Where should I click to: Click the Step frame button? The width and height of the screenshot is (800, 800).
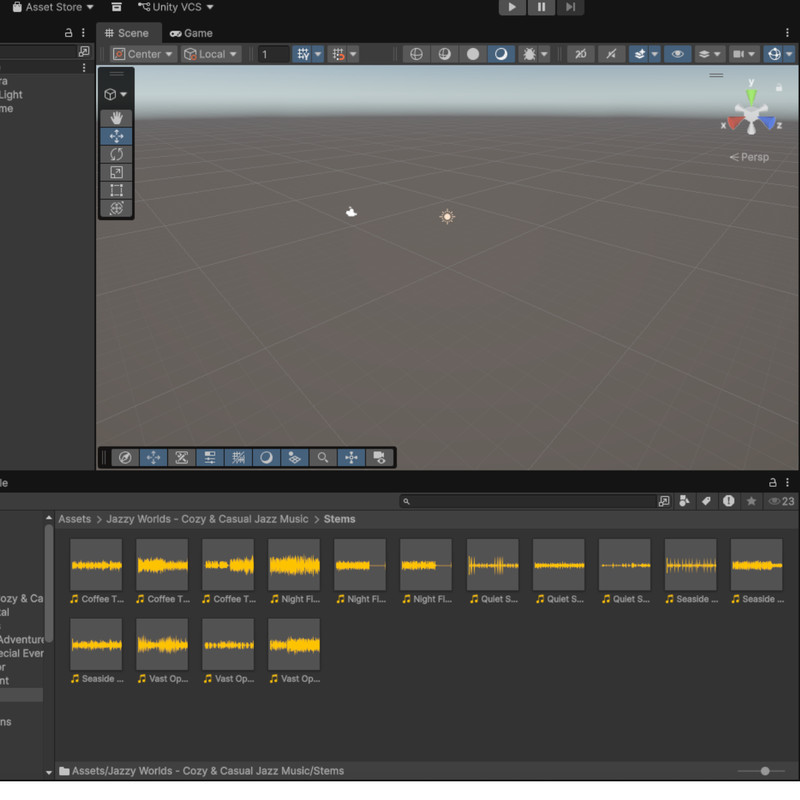[570, 7]
